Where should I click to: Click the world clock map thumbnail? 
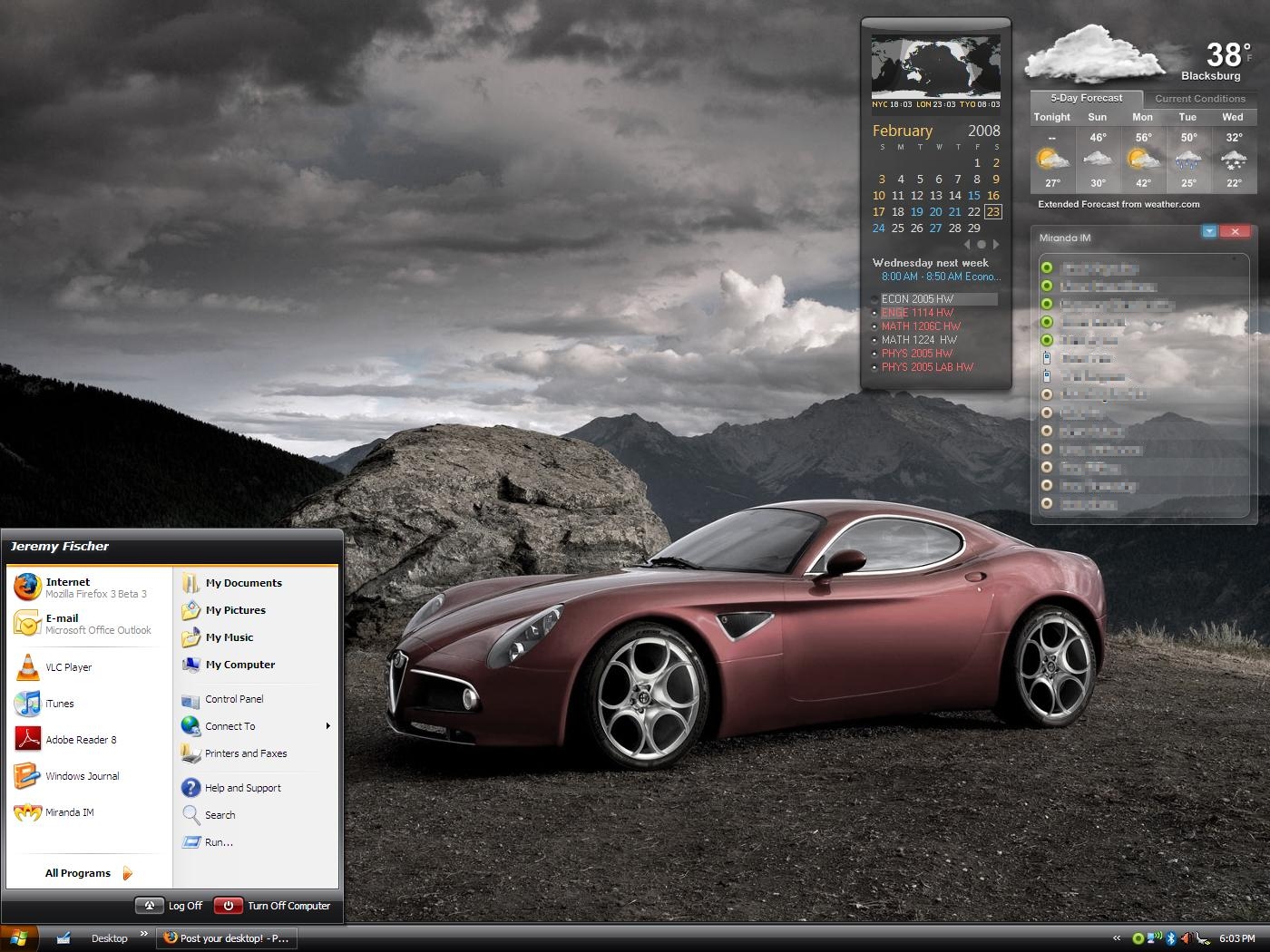(x=936, y=65)
